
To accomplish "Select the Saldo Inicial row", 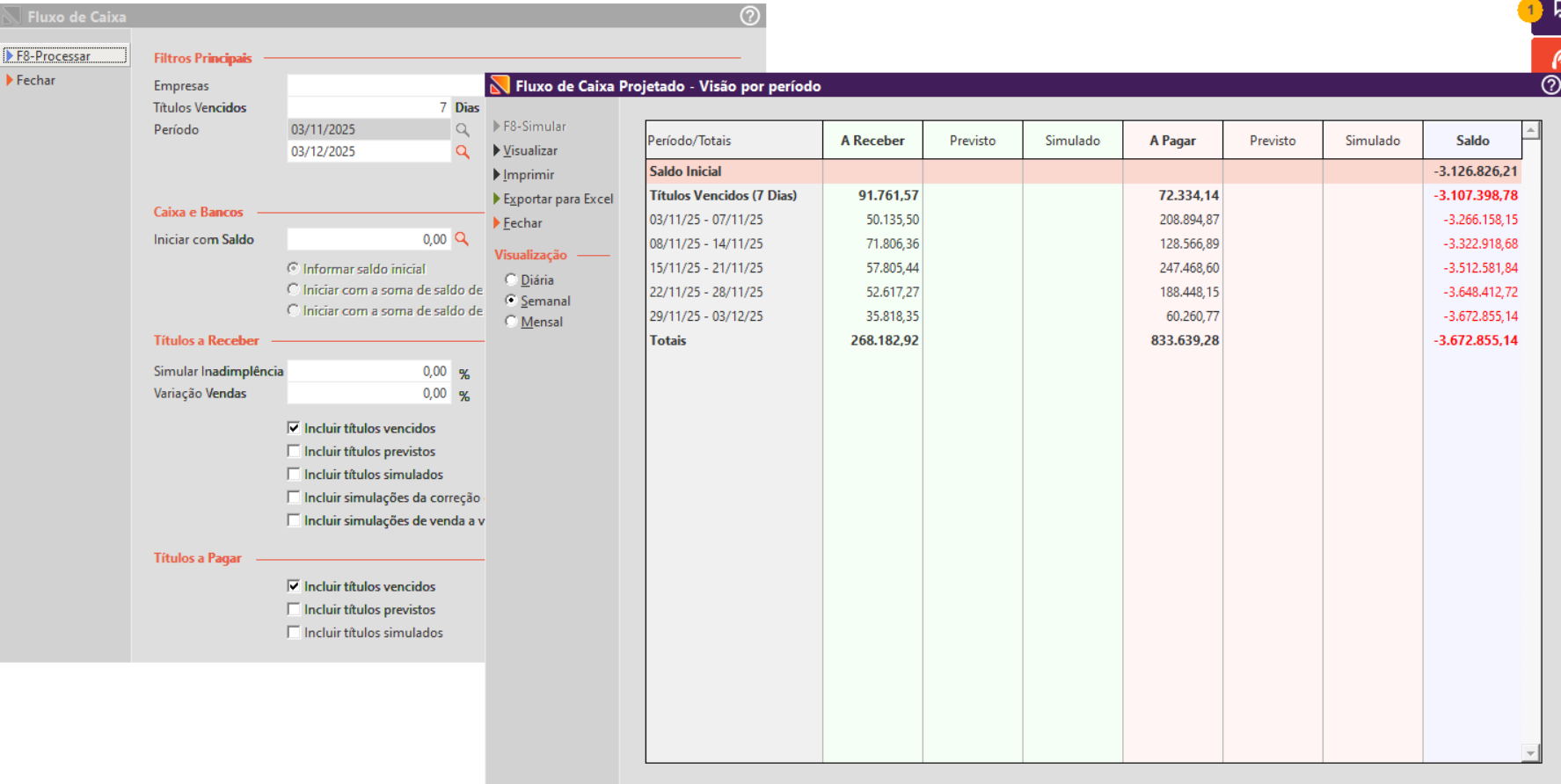I will (x=1083, y=171).
